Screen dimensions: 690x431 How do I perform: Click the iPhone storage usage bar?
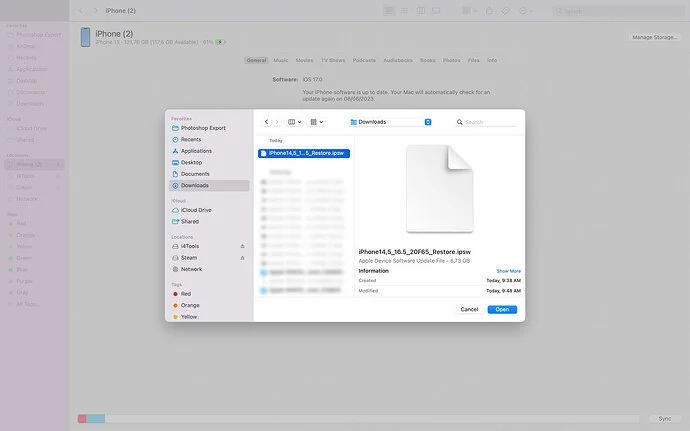point(358,419)
